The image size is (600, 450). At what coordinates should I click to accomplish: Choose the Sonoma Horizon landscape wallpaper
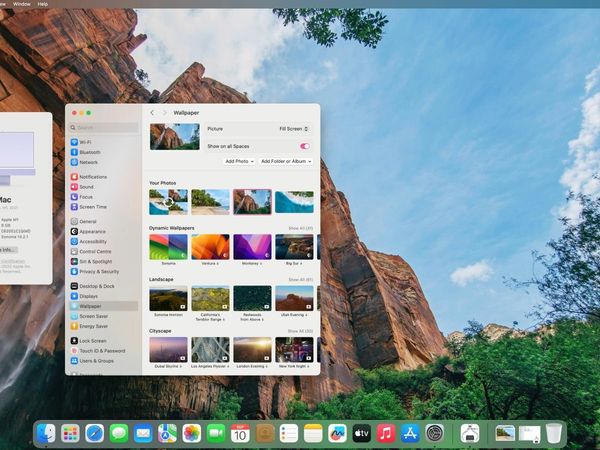(168, 298)
